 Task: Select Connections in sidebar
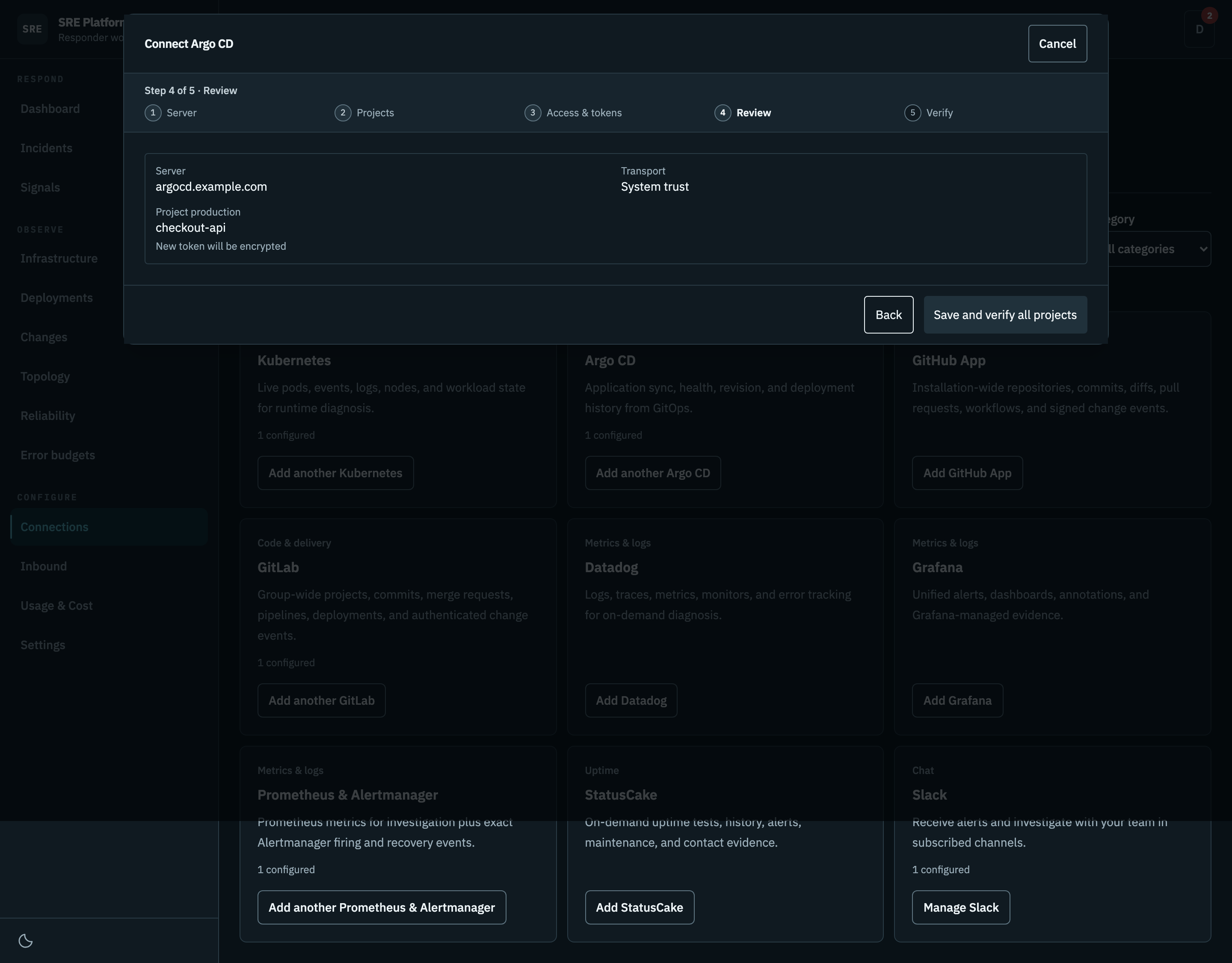[x=109, y=527]
